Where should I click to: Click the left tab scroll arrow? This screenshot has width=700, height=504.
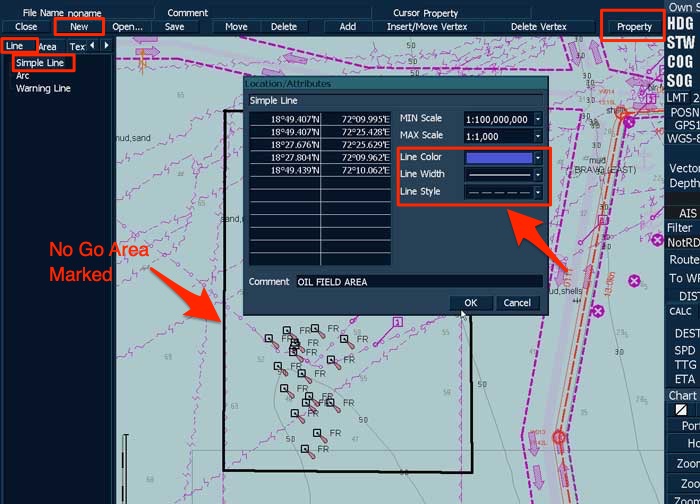tap(92, 46)
